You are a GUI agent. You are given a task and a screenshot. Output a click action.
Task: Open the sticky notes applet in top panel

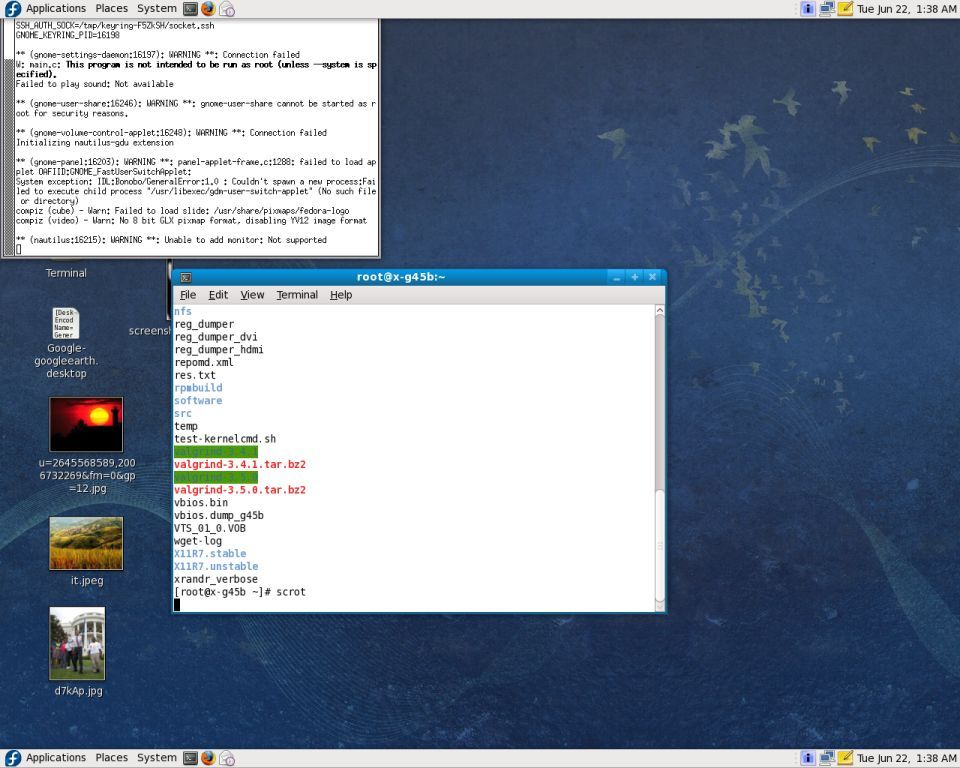[x=845, y=8]
